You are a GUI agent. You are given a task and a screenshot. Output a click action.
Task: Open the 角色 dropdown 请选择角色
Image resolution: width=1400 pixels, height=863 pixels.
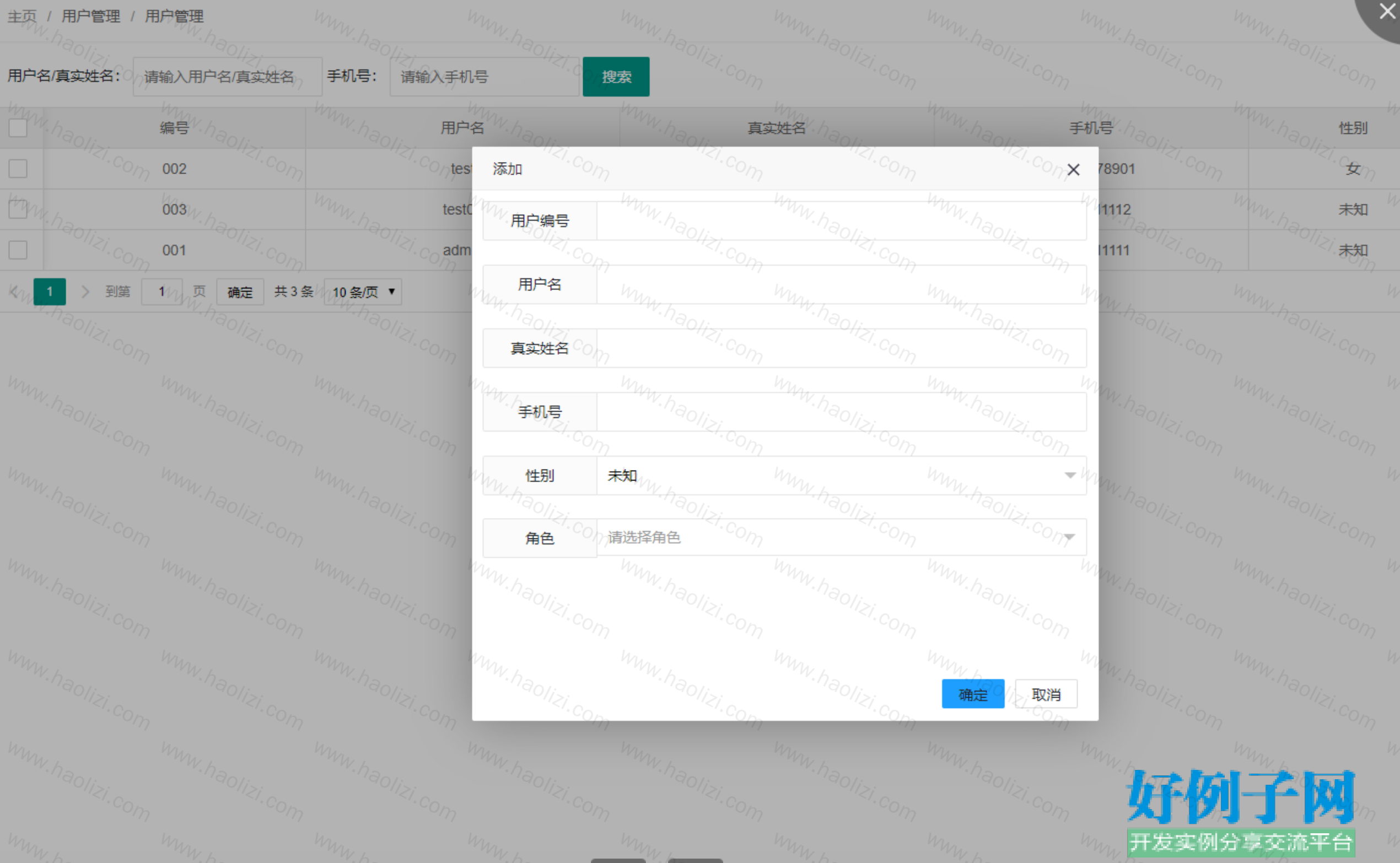pos(841,537)
